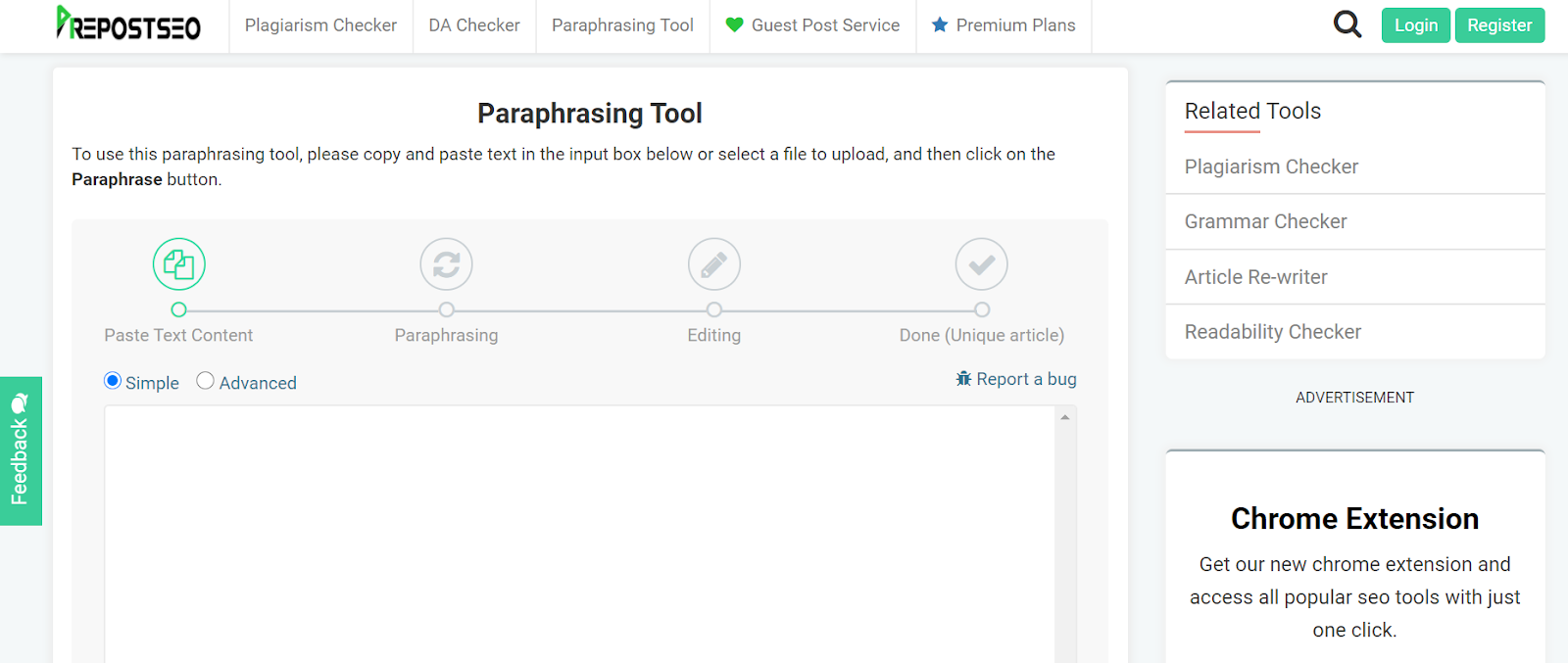Open Article Re-writer related tool
The height and width of the screenshot is (663, 1568).
(1255, 277)
